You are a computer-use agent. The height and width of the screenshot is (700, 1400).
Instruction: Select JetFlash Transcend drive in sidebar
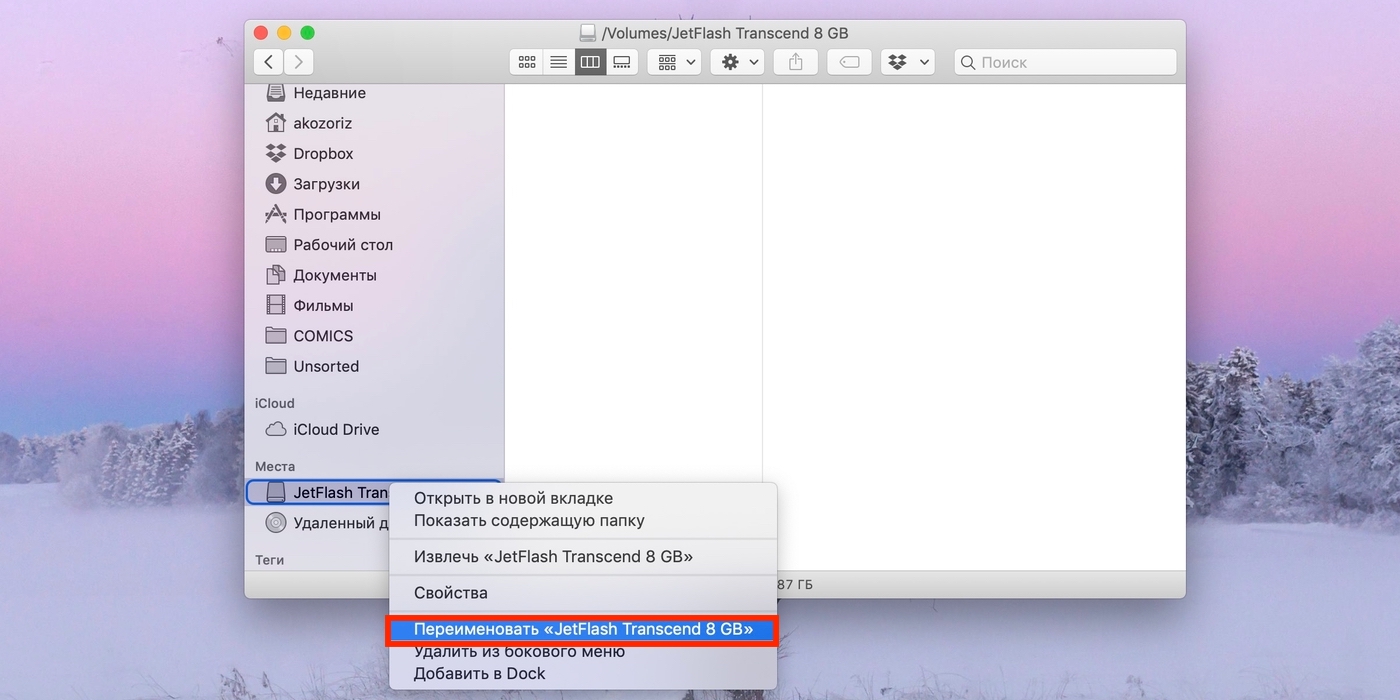(318, 492)
